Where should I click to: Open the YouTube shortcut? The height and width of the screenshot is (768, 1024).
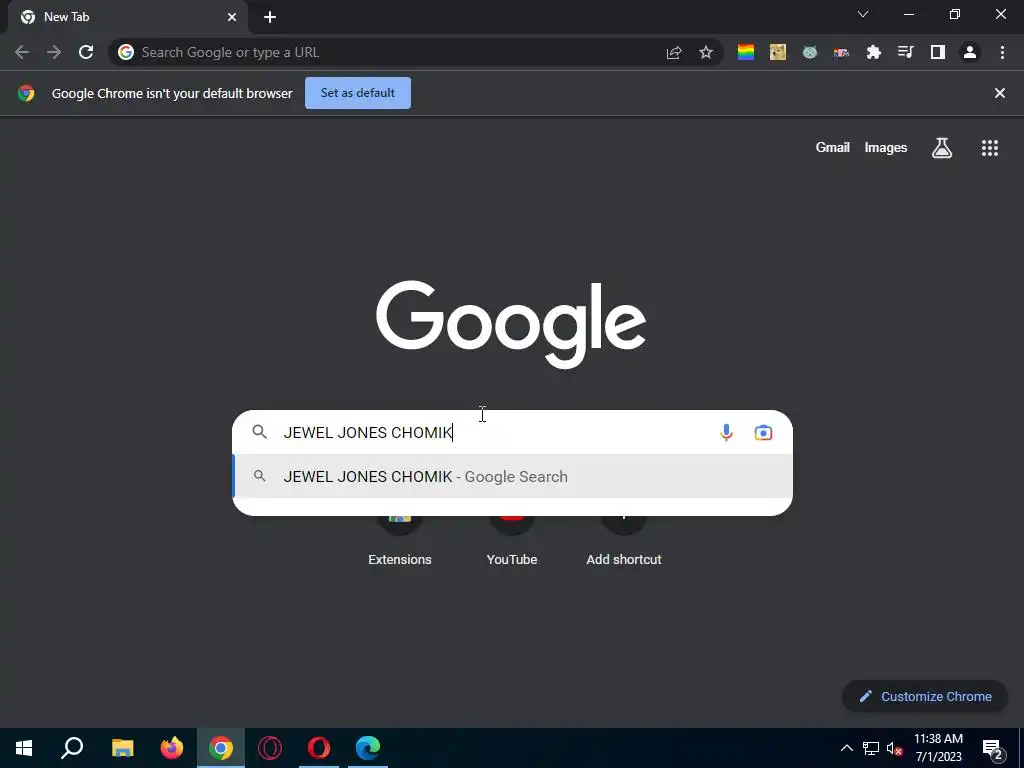coord(512,542)
